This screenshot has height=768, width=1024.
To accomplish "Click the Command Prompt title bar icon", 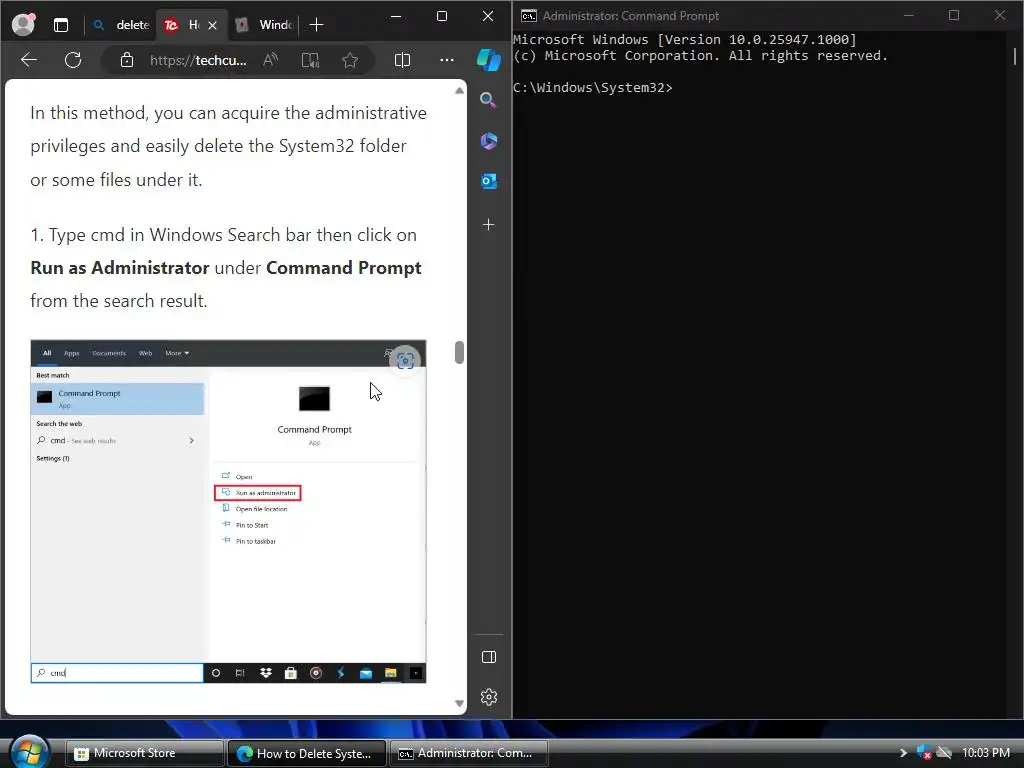I will [x=528, y=16].
